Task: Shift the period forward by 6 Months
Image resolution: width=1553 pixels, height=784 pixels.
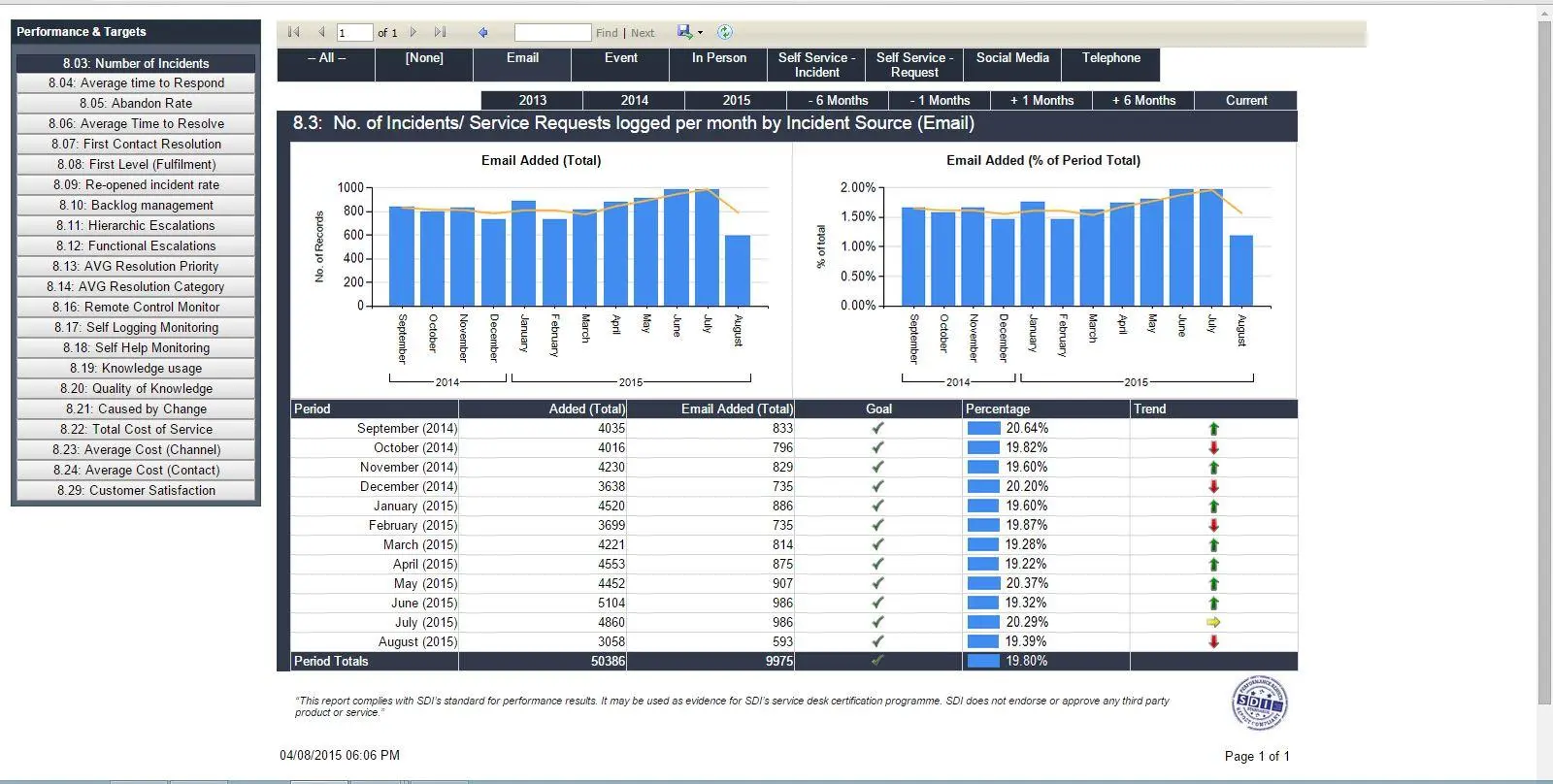Action: pyautogui.click(x=1143, y=100)
